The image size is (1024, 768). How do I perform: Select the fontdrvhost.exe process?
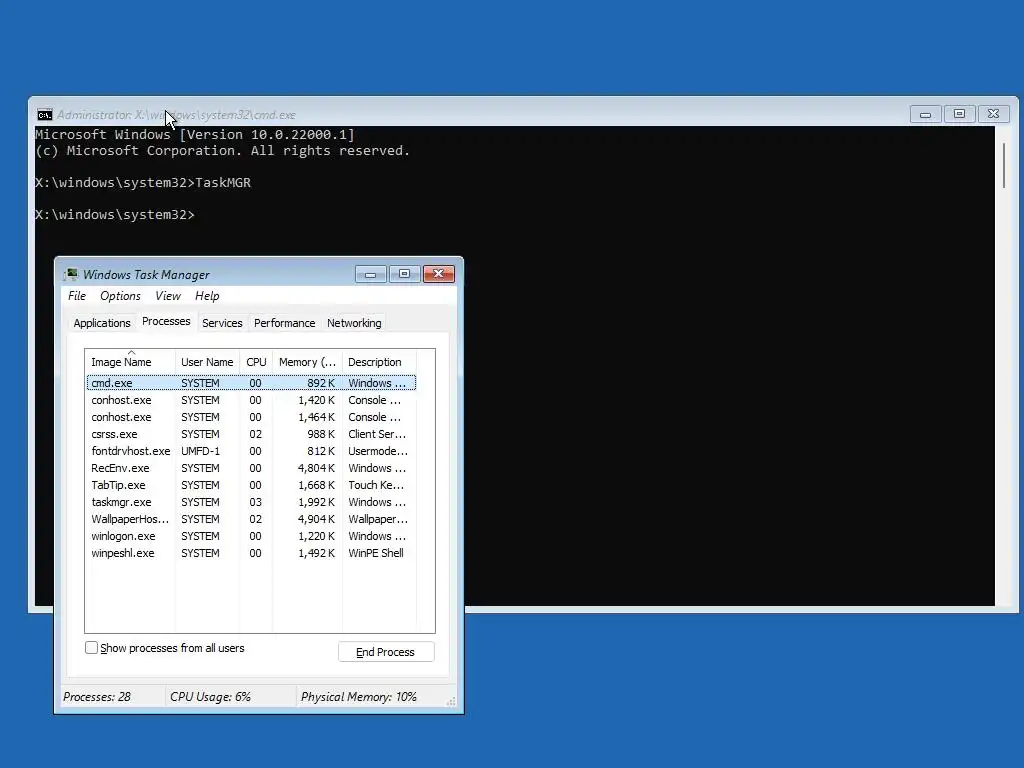[x=251, y=451]
